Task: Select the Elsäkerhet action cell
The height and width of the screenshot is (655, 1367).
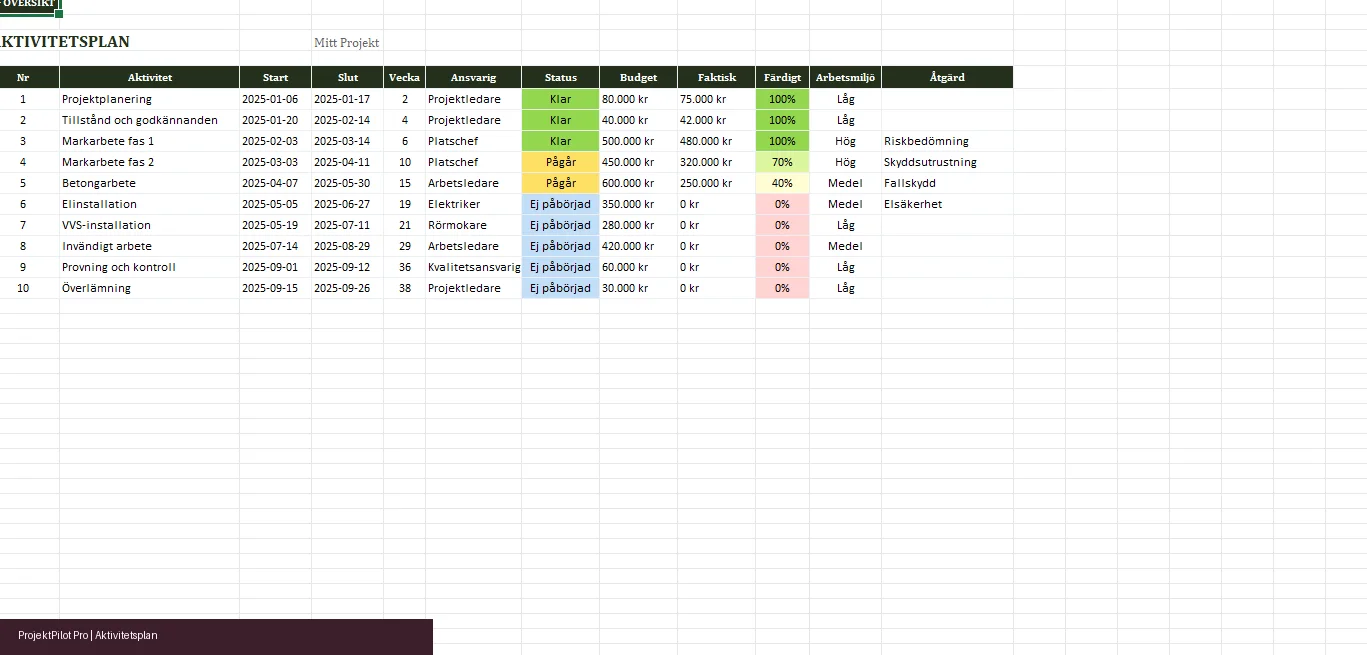Action: [947, 204]
